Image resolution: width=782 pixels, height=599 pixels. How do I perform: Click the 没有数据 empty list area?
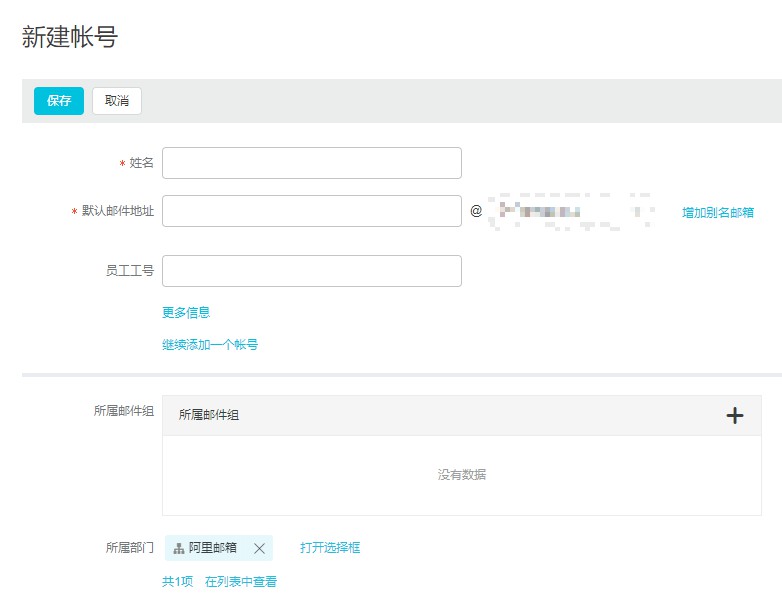pos(461,475)
